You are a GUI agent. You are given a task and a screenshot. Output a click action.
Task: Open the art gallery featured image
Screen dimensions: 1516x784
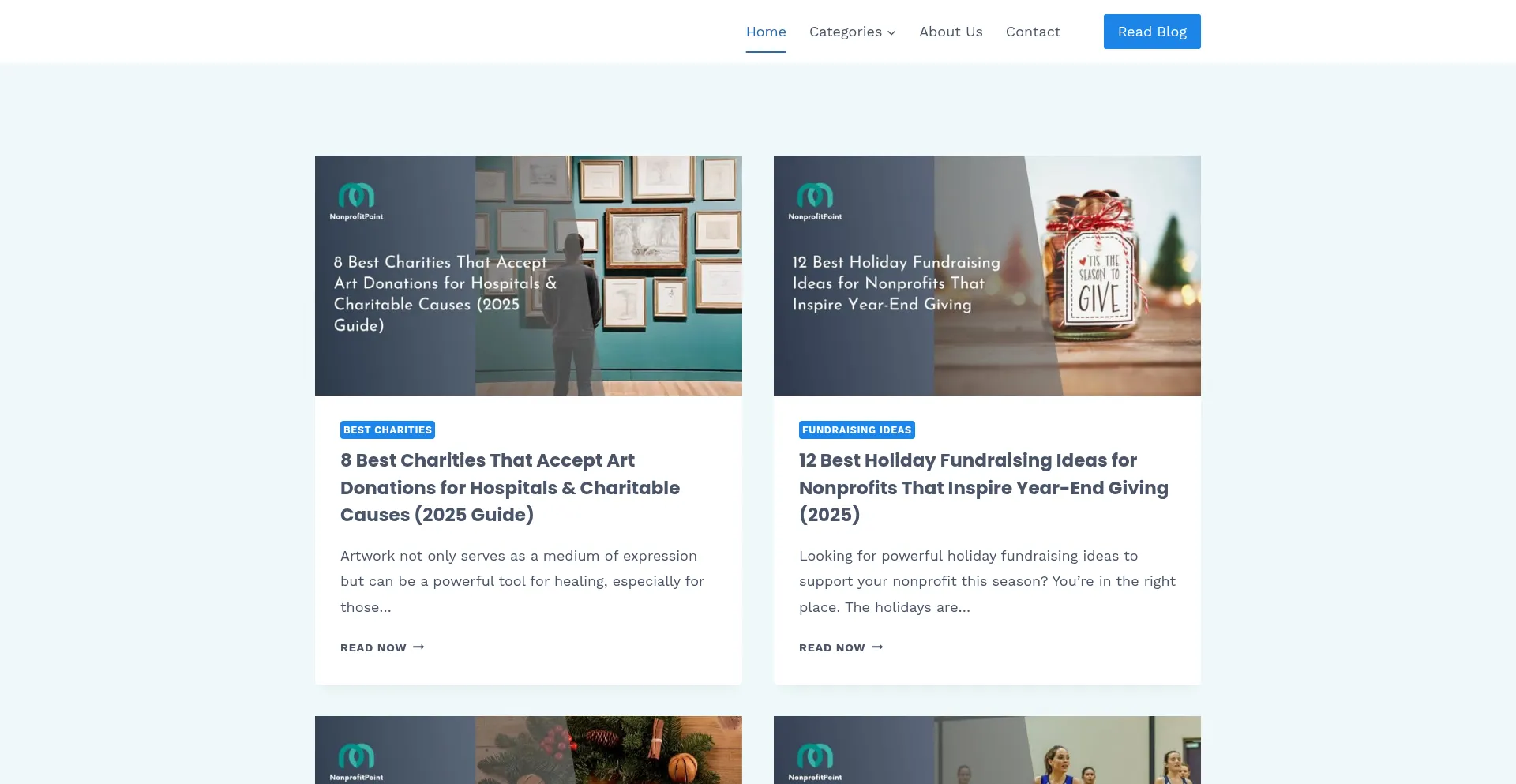point(528,276)
